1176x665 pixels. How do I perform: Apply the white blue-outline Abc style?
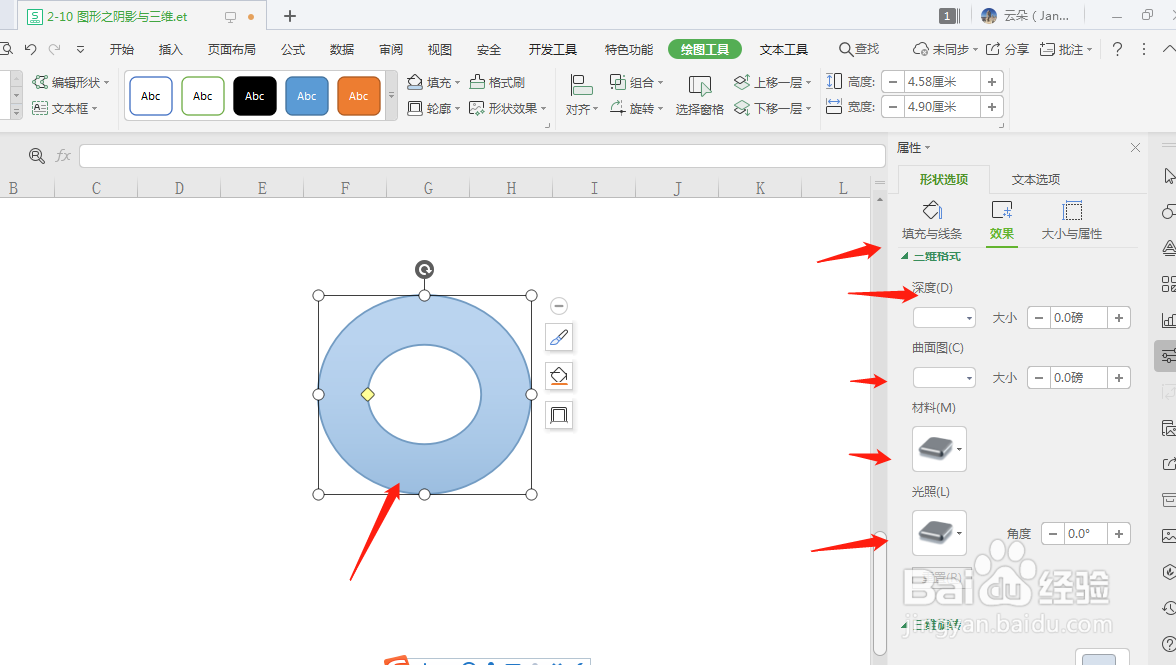tap(151, 96)
